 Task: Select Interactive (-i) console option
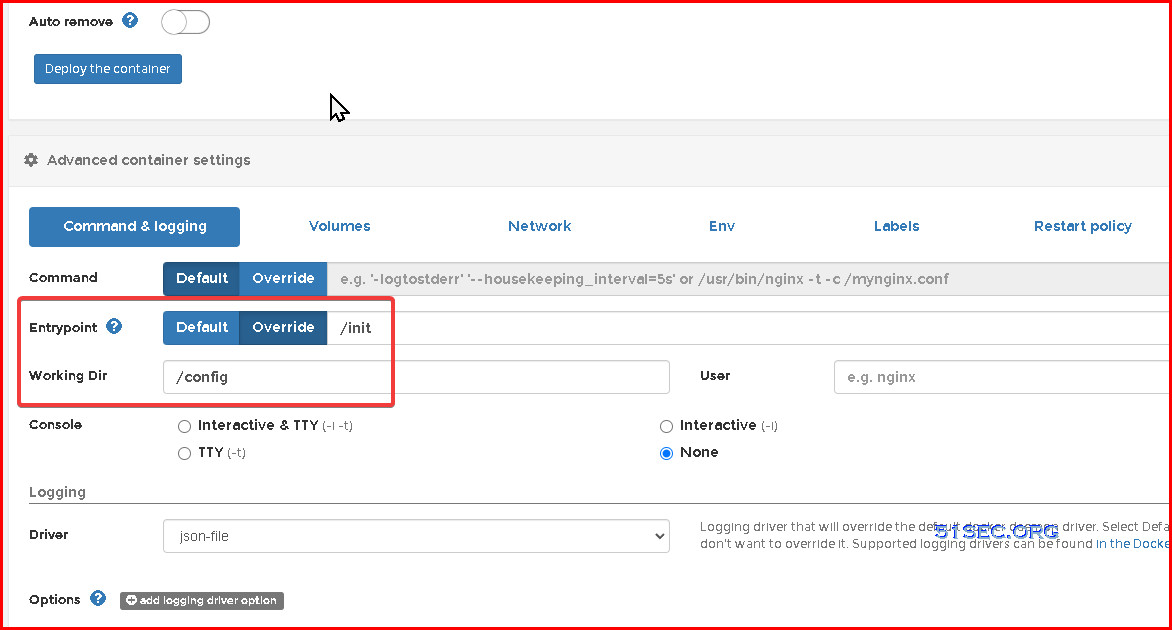click(667, 426)
